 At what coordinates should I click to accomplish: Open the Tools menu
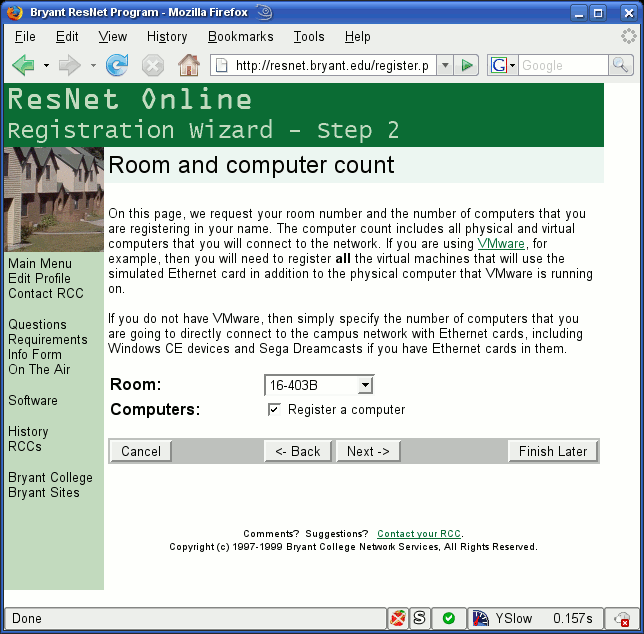pos(309,37)
